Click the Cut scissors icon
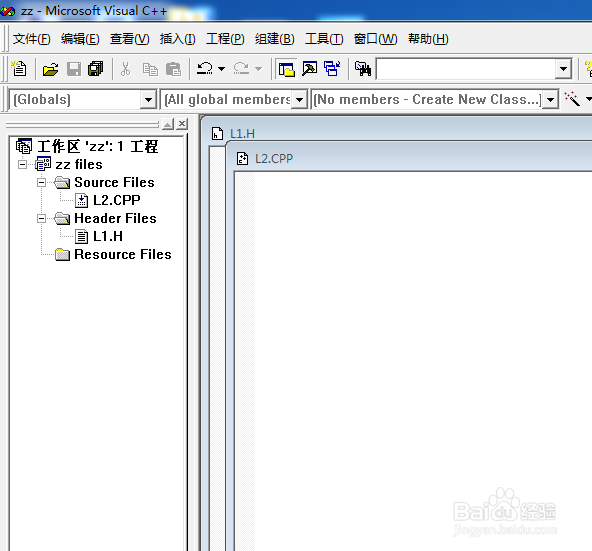Screen dimensions: 592x551 click(125, 69)
